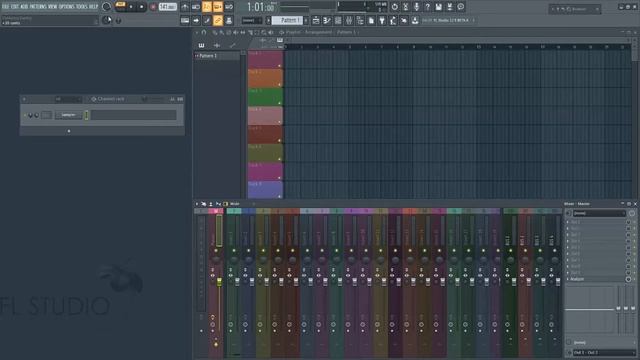Click plus button right of Pattern 1
The width and height of the screenshot is (640, 360).
pos(306,20)
